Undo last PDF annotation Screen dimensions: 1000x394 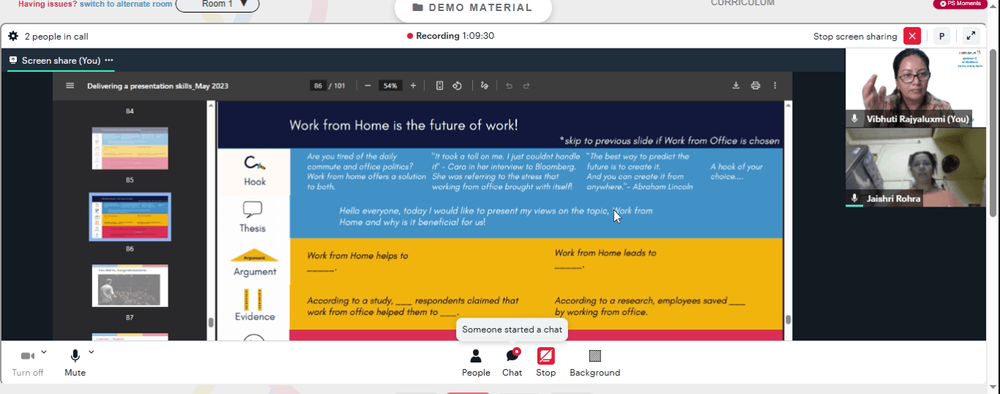click(x=509, y=85)
